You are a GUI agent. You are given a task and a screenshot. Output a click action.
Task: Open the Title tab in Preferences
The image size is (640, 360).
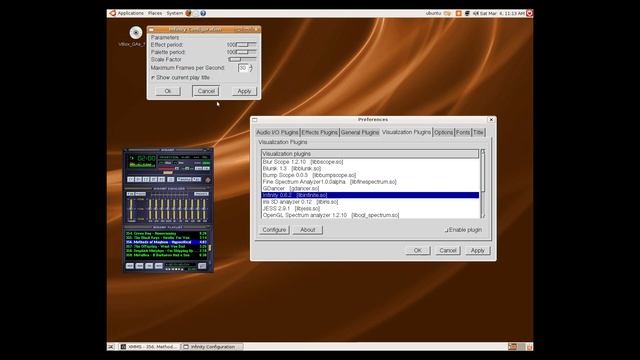click(x=478, y=132)
